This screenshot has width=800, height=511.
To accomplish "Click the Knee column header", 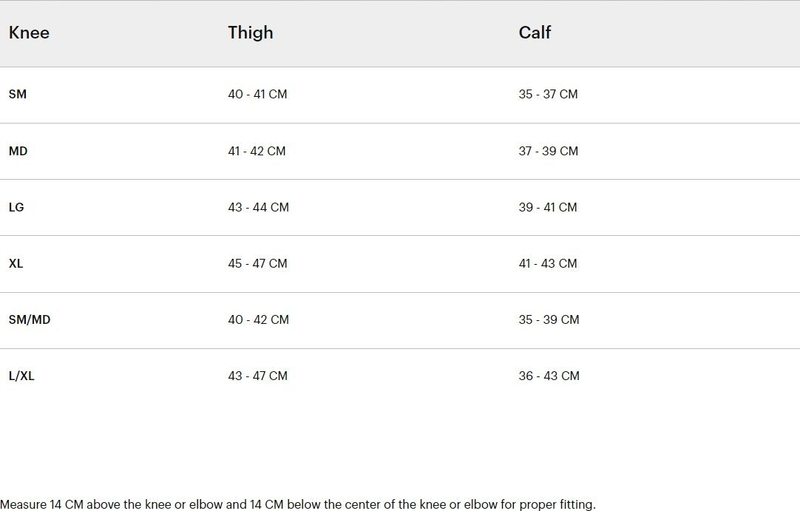I will click(29, 33).
